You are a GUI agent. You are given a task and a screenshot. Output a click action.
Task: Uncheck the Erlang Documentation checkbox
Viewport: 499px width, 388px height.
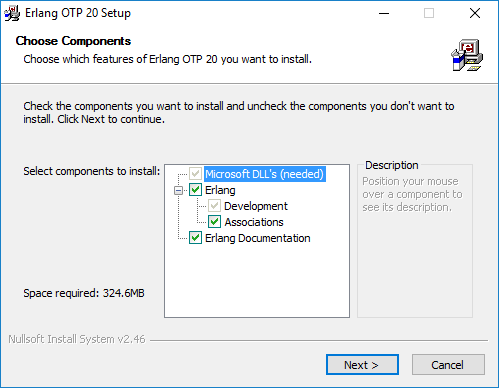click(x=195, y=238)
